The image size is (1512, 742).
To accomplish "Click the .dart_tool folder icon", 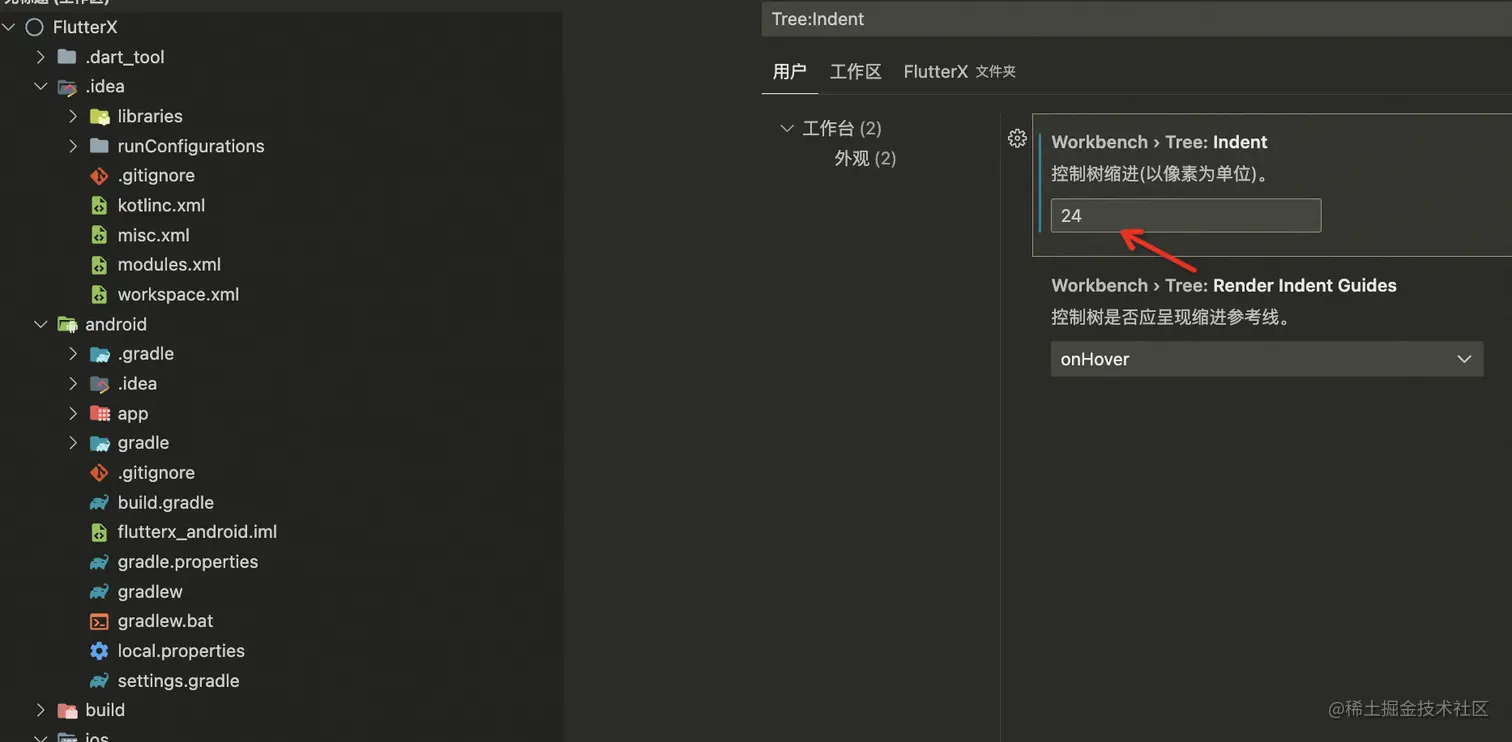I will [x=67, y=57].
